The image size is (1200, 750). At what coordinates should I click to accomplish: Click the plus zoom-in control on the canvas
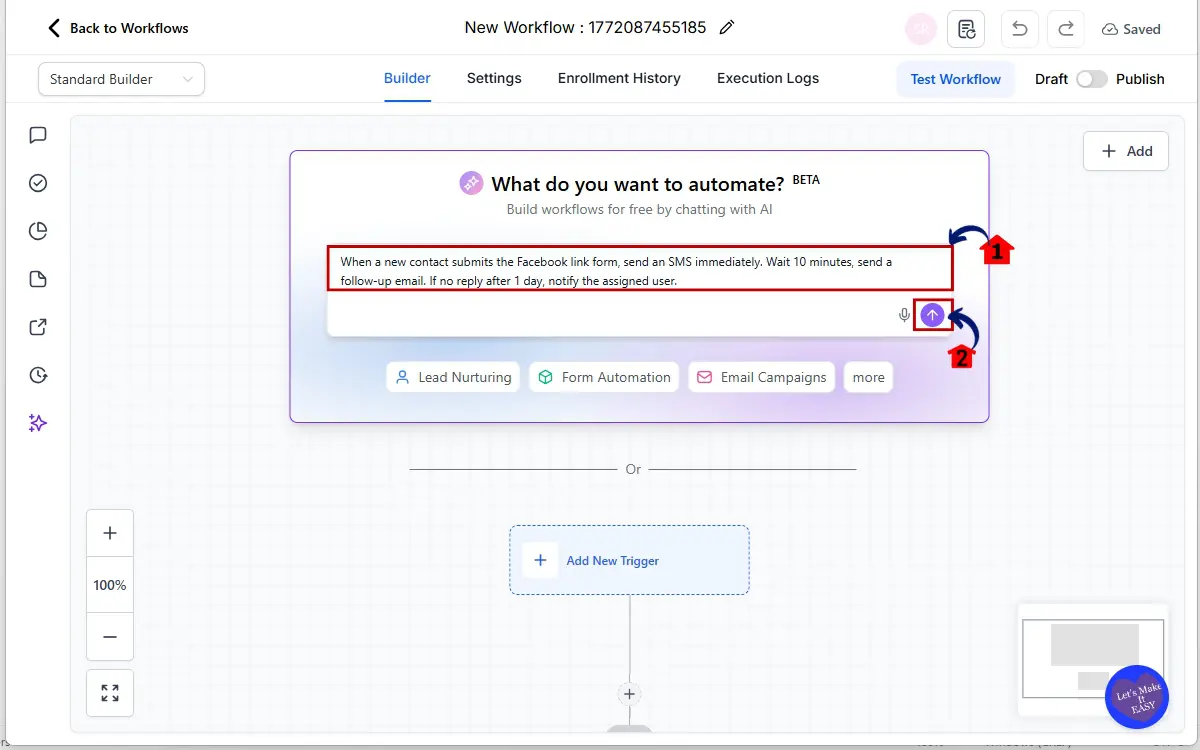click(x=109, y=532)
